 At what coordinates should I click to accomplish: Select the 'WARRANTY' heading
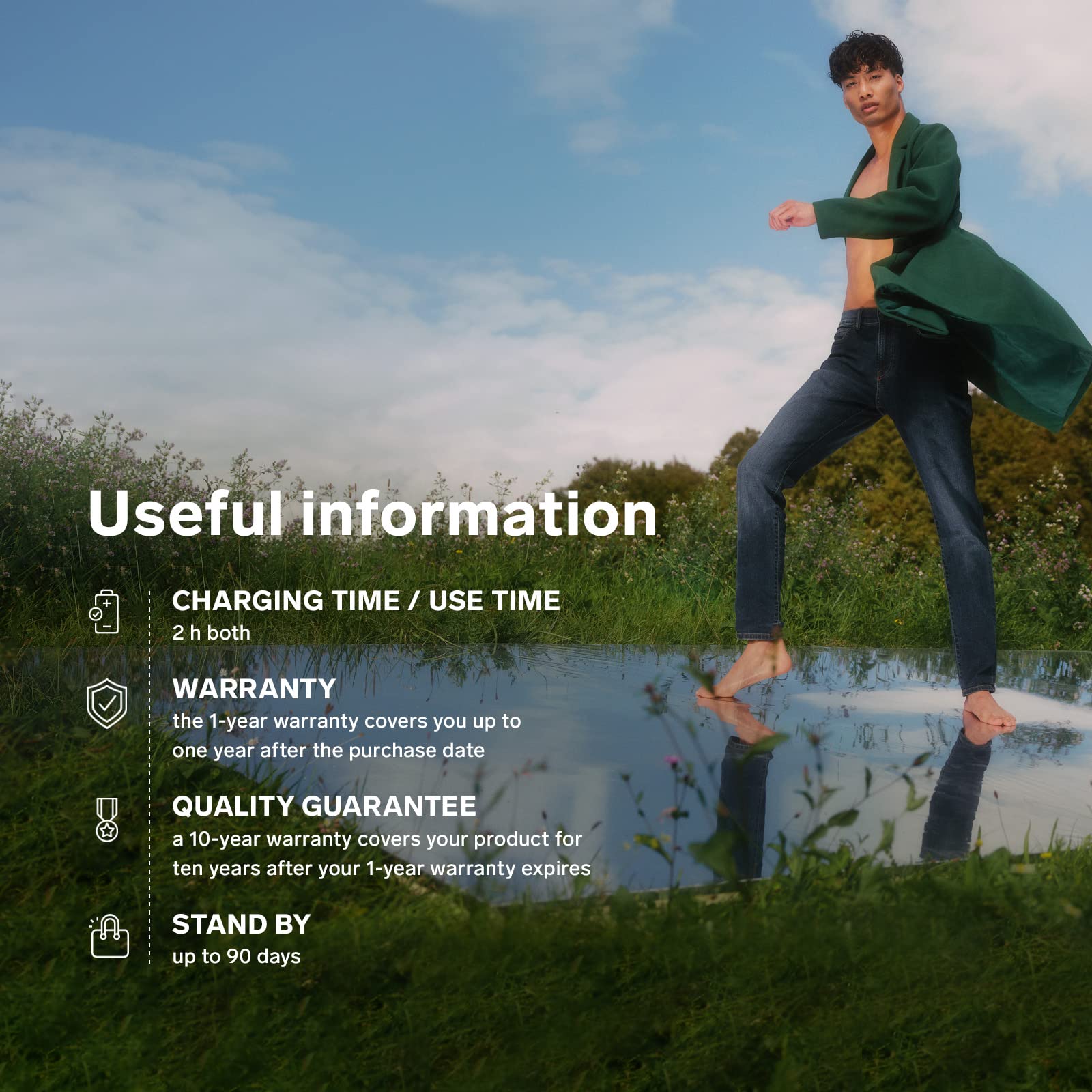[254, 689]
